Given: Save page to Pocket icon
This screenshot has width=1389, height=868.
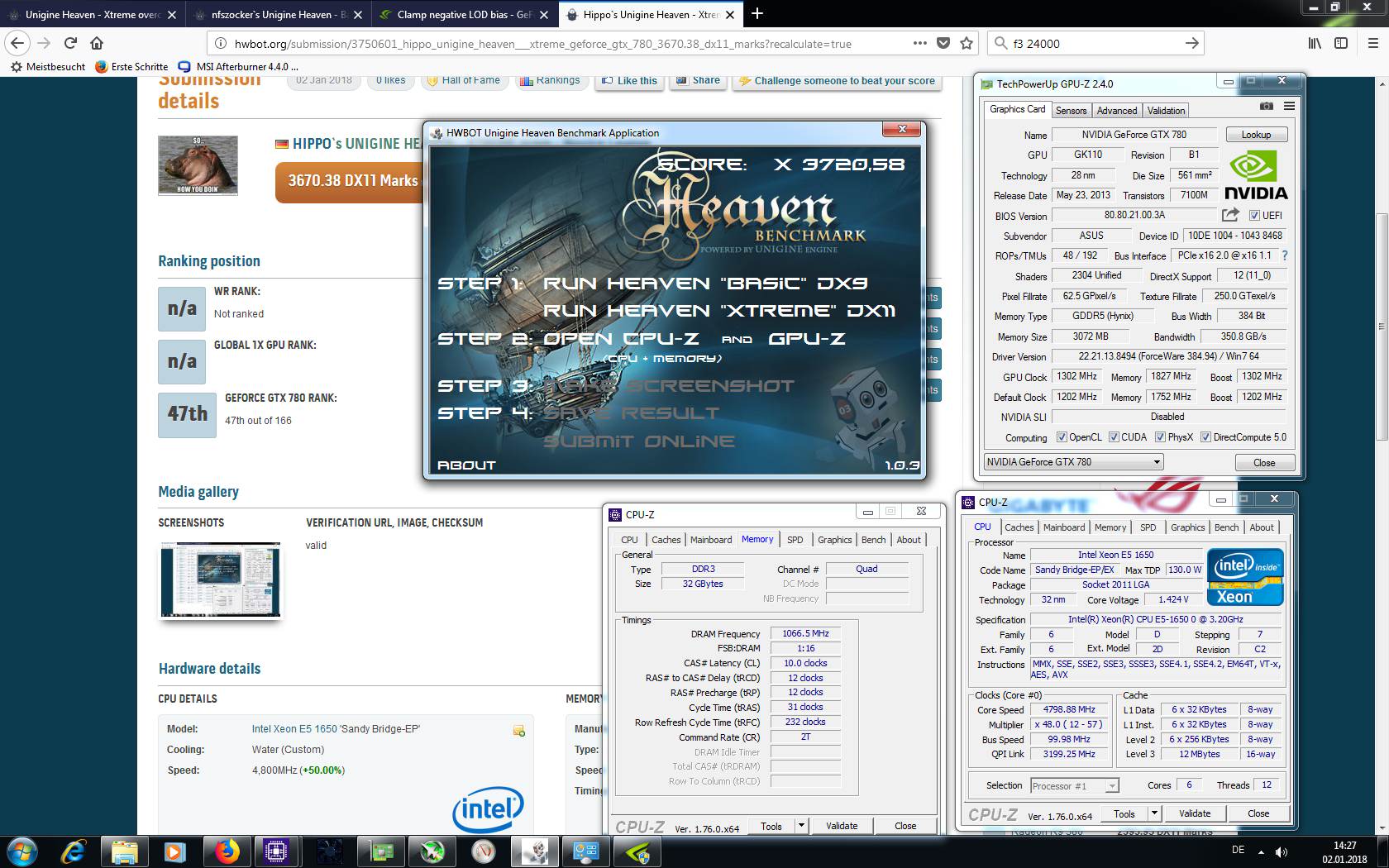Looking at the screenshot, I should coord(943,43).
